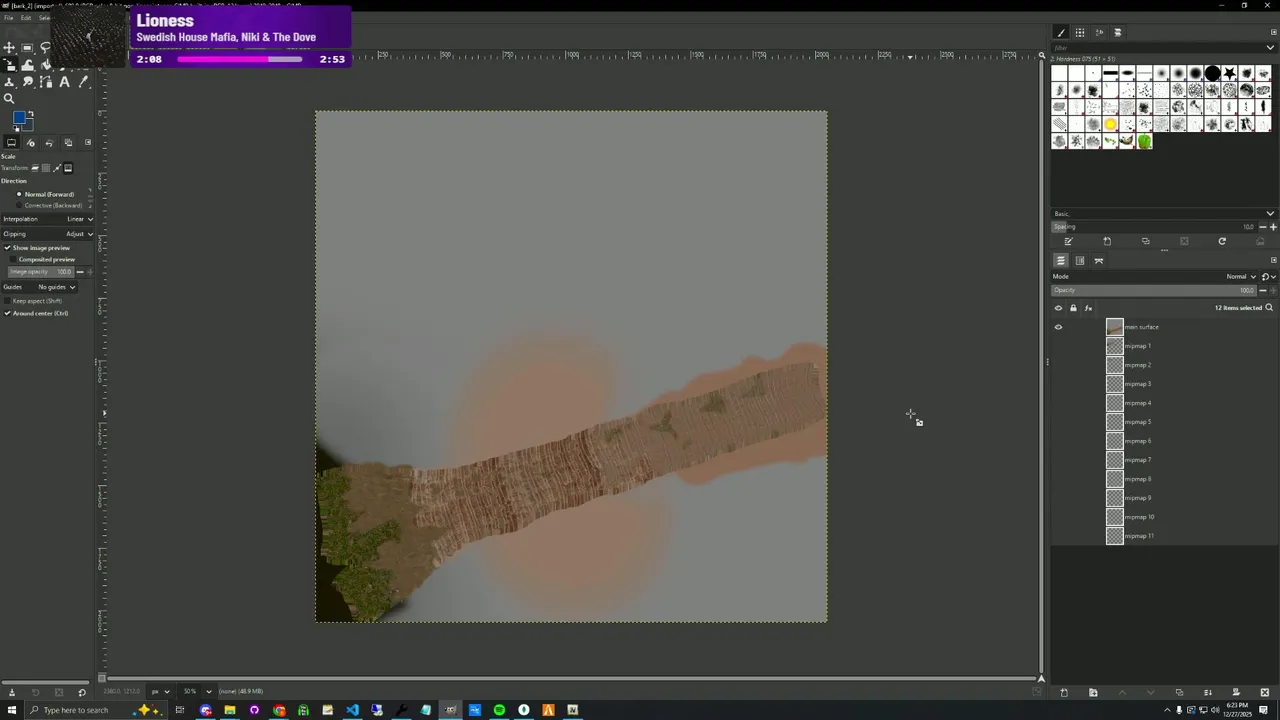Select the Move tool in toolbox

coord(9,48)
